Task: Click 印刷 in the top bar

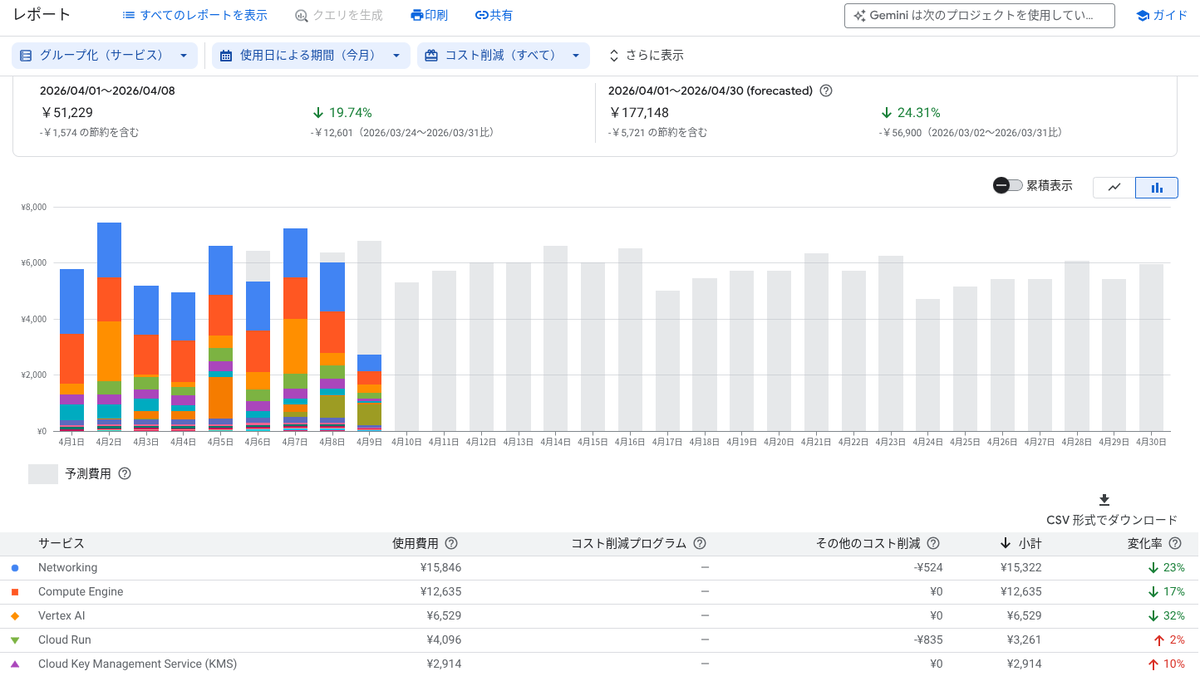Action: pyautogui.click(x=429, y=16)
